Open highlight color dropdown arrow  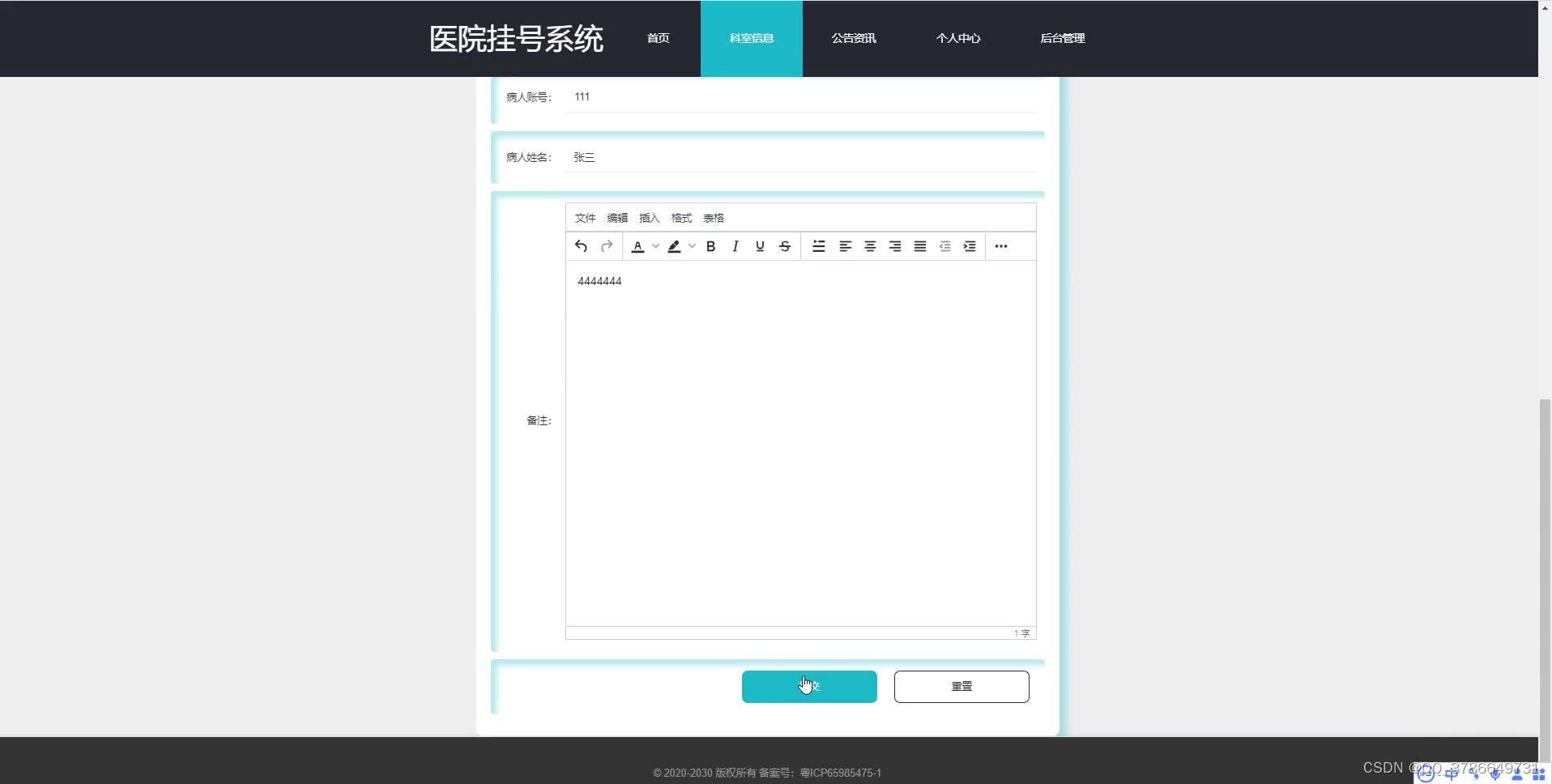click(x=692, y=246)
